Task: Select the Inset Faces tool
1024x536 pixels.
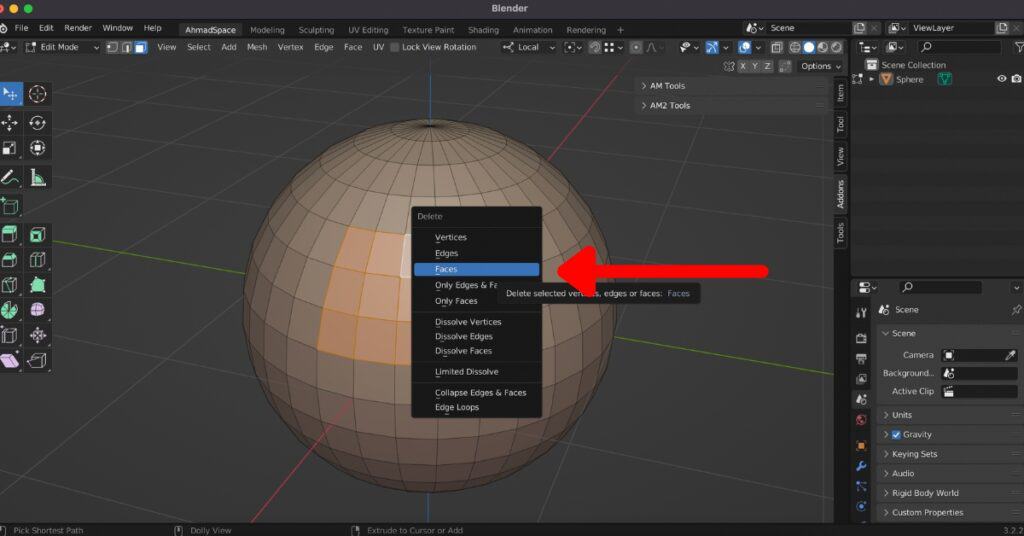Action: (x=37, y=234)
